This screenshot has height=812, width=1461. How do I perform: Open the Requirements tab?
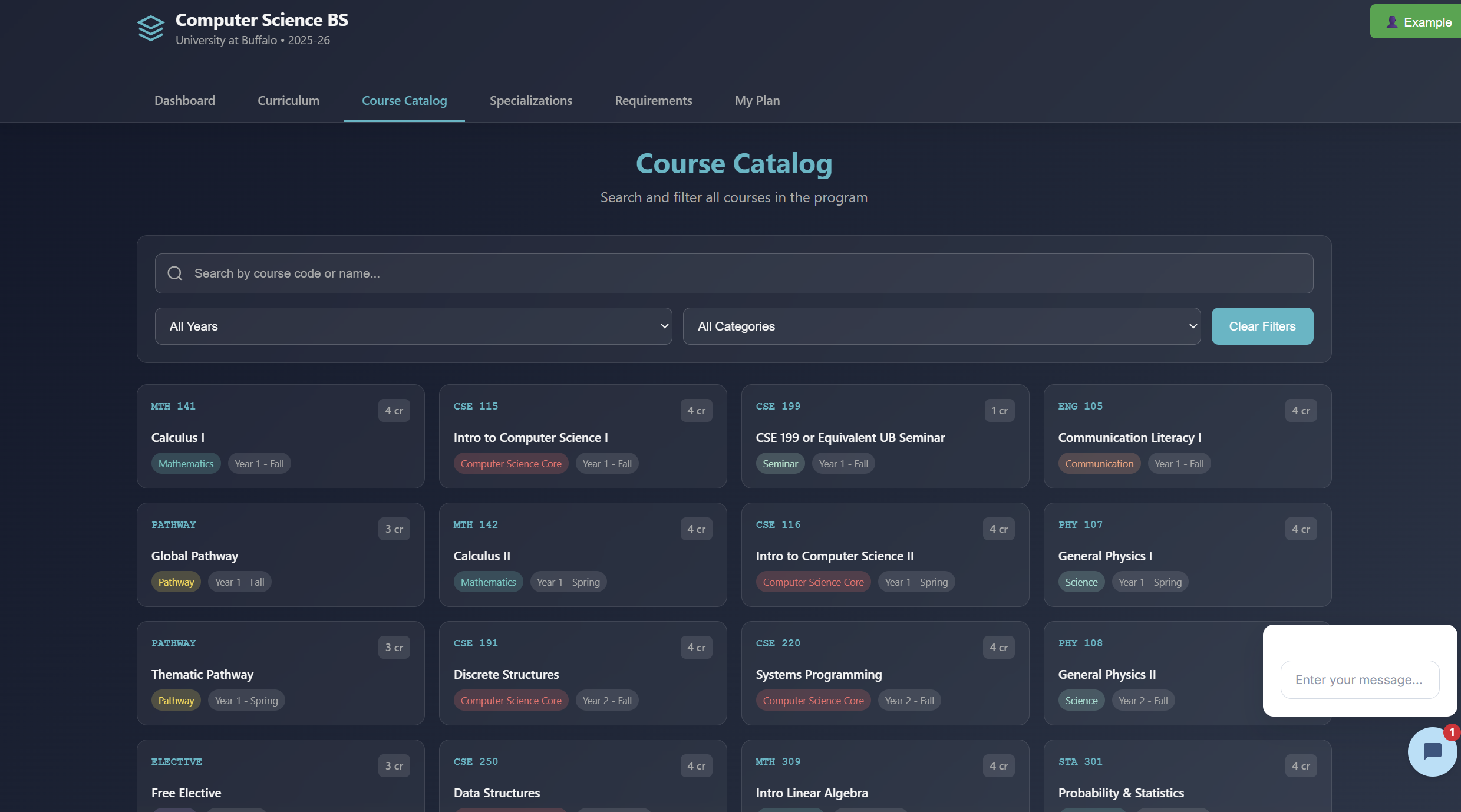(653, 101)
